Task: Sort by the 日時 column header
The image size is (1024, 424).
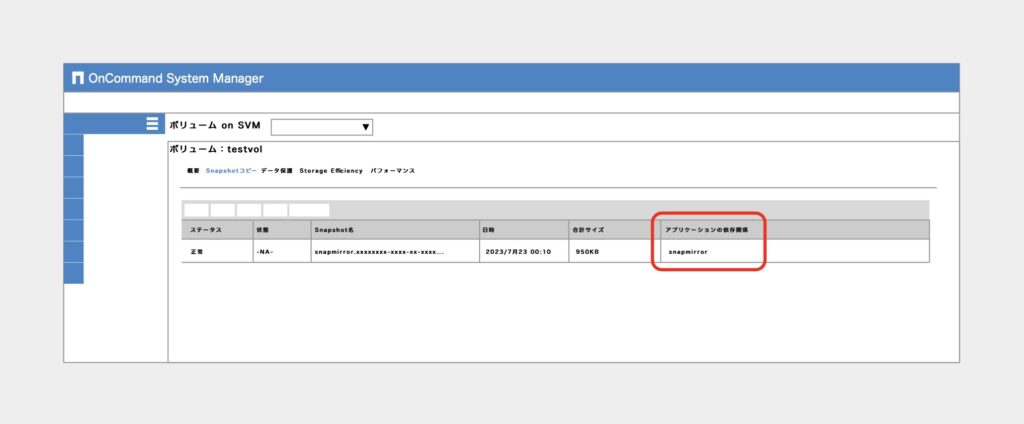Action: pos(523,230)
